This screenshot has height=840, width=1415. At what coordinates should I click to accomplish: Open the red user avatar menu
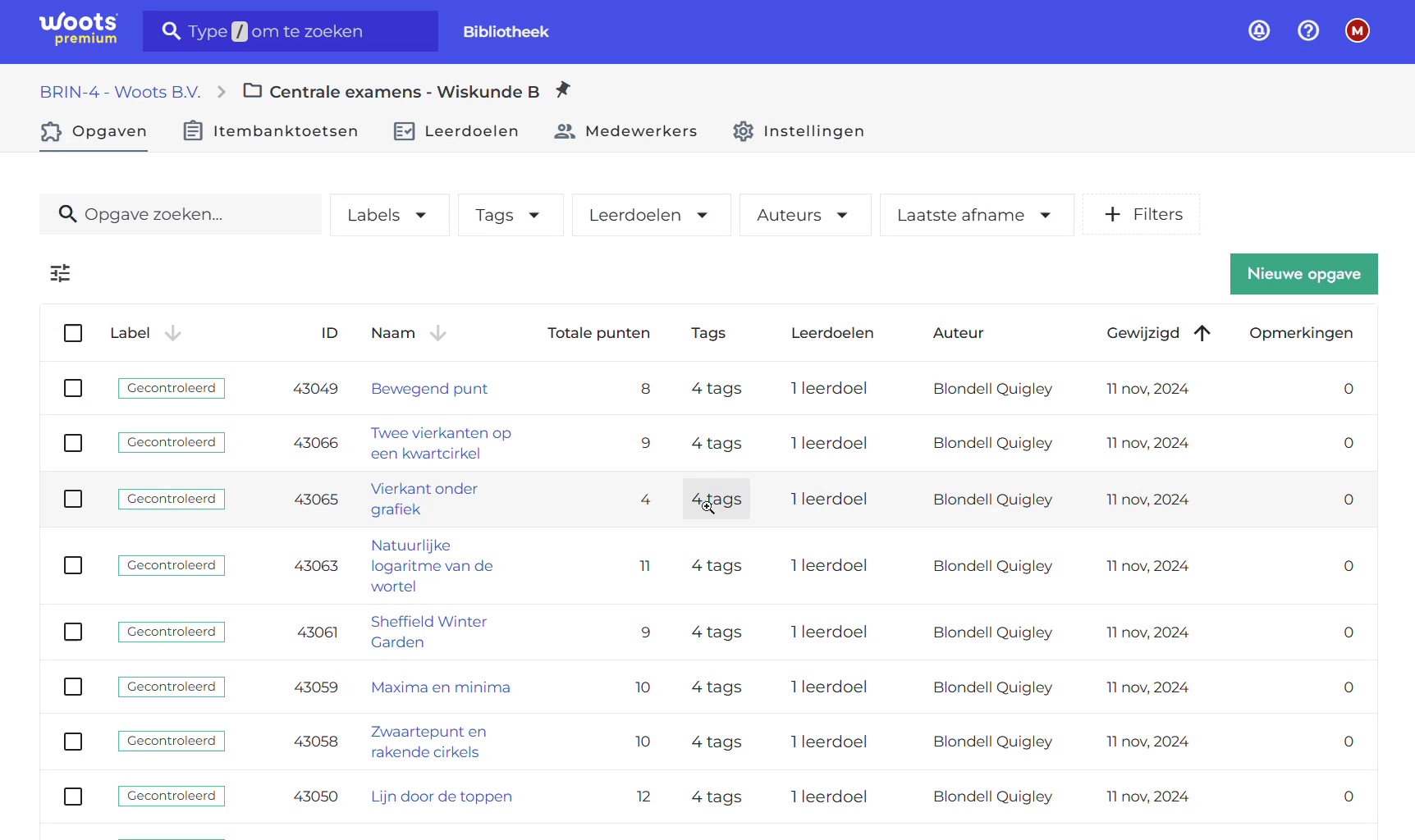tap(1358, 31)
